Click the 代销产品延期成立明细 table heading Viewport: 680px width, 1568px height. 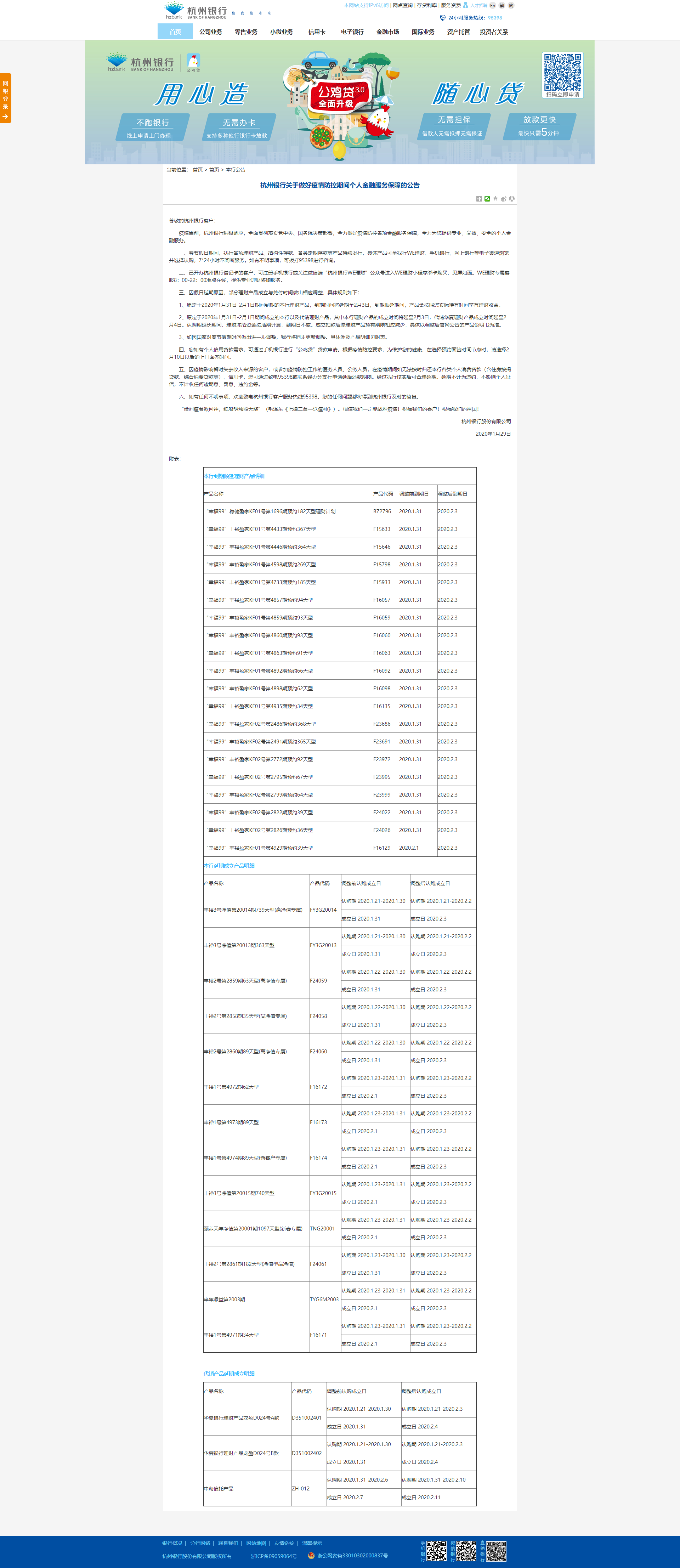229,1374
